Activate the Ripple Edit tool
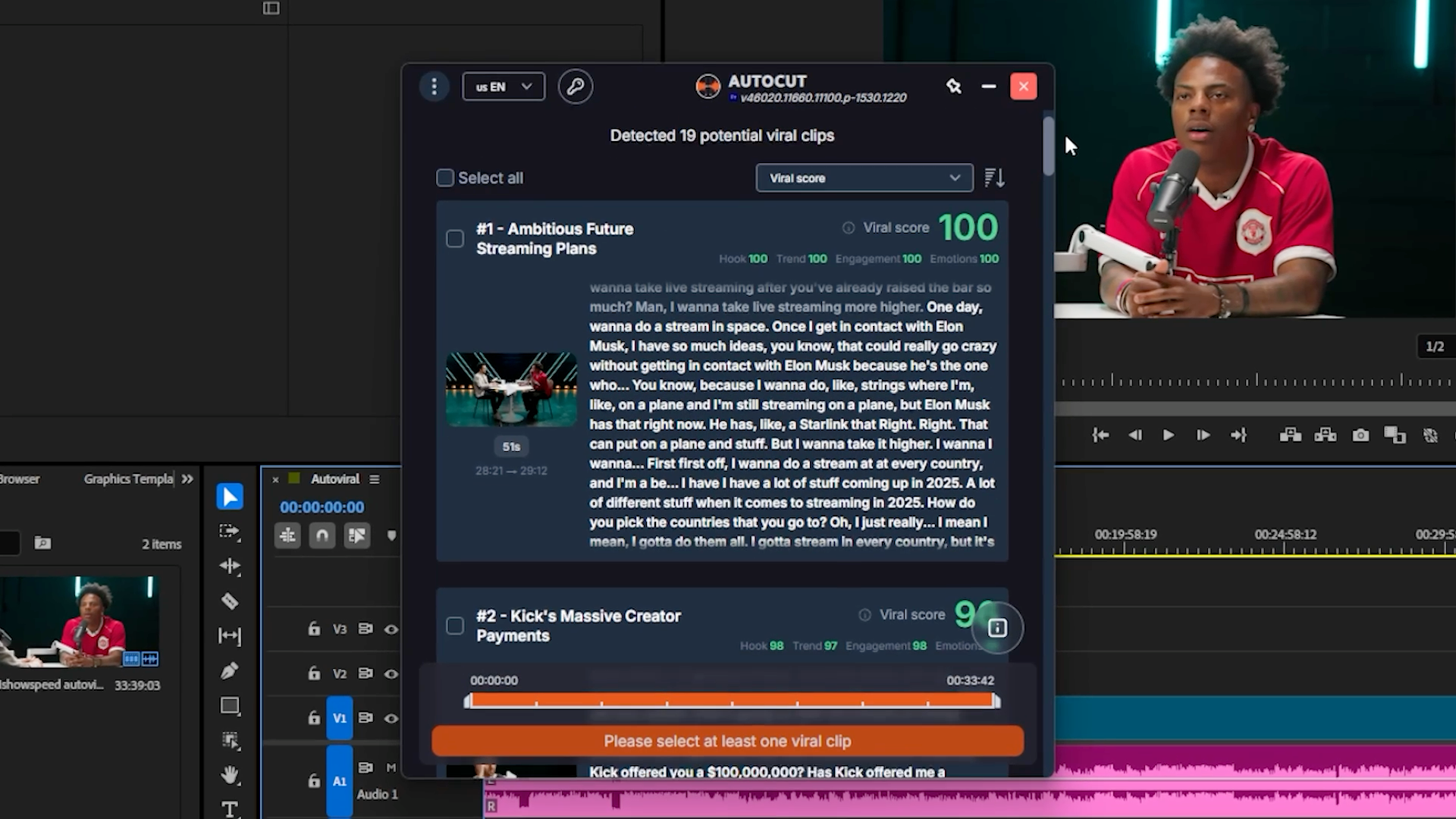1456x819 pixels. click(230, 566)
